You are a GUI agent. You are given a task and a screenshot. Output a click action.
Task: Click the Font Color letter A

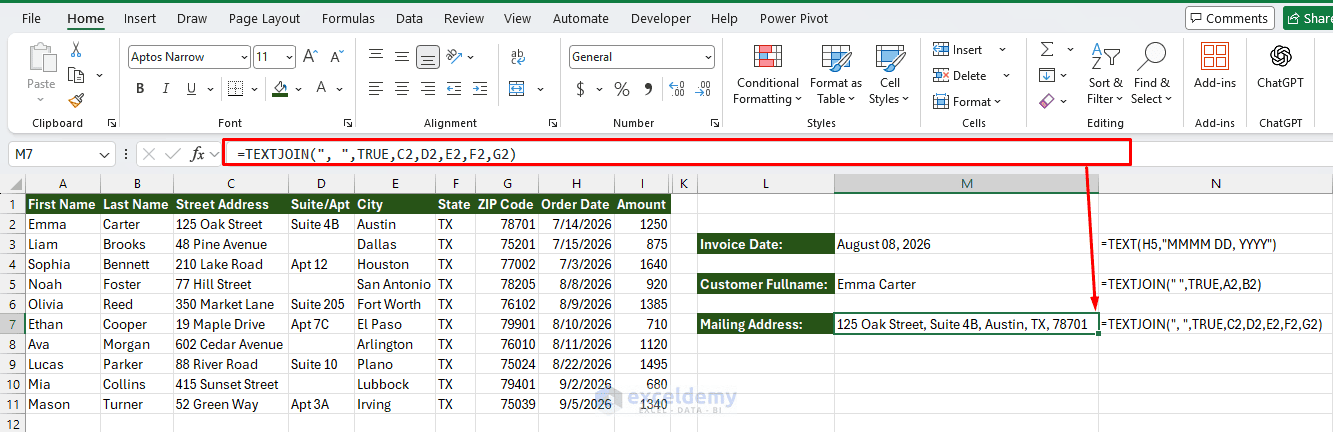pos(319,89)
